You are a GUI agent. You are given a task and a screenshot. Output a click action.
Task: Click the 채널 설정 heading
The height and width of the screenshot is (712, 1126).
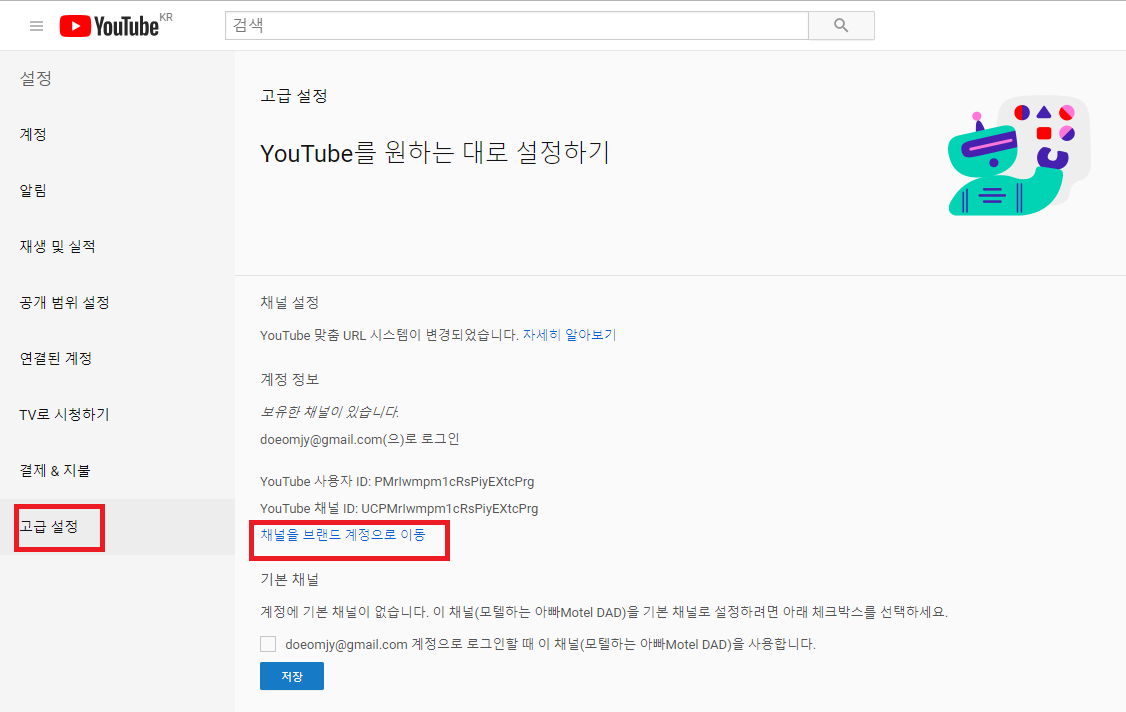[x=289, y=302]
